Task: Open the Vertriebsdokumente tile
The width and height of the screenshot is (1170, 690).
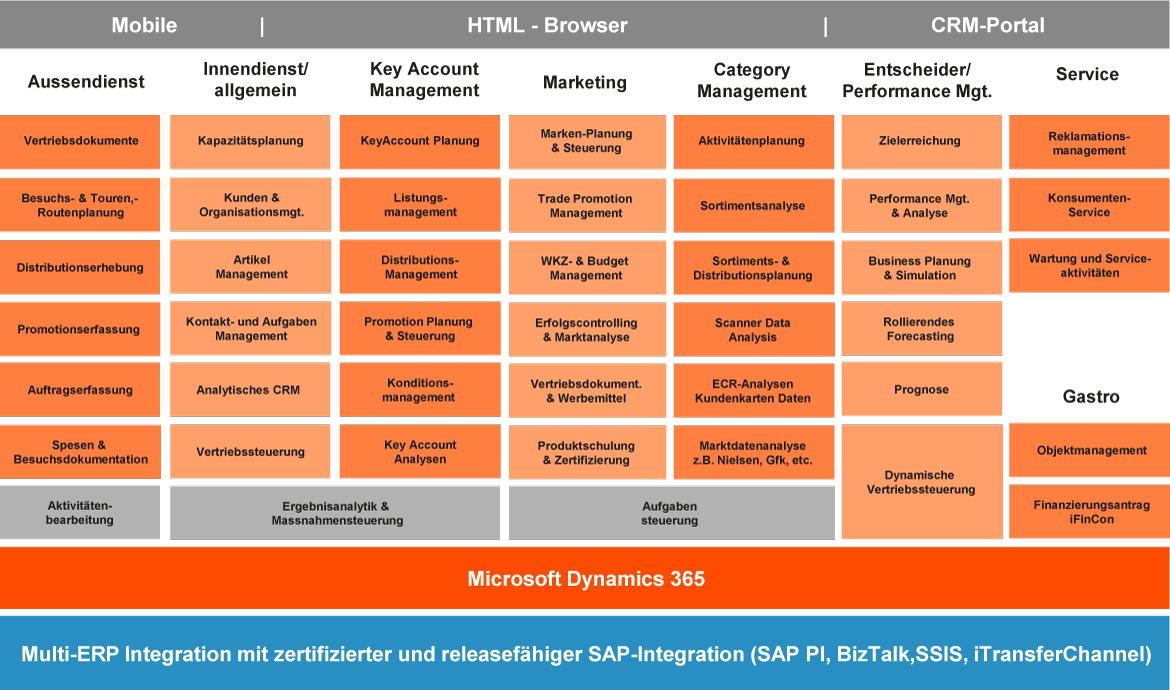Action: 80,142
